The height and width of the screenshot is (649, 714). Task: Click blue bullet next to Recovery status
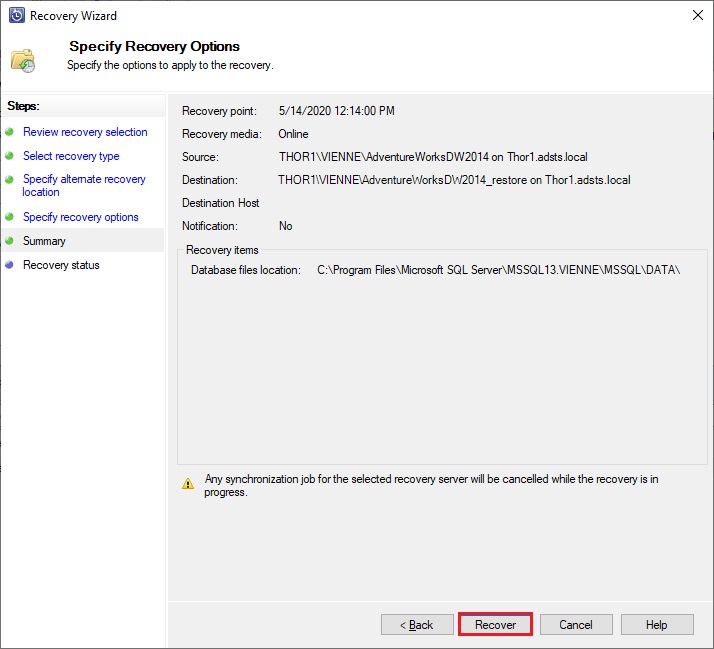pyautogui.click(x=9, y=265)
